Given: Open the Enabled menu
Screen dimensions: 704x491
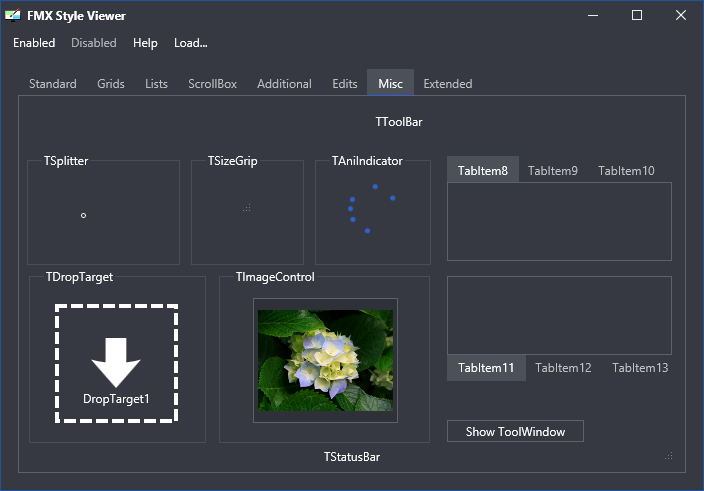Looking at the screenshot, I should [34, 43].
